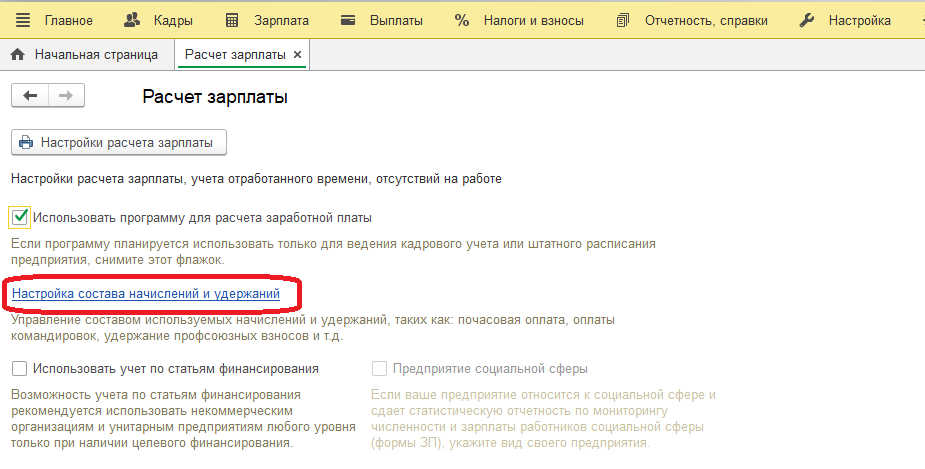Open the Зарплата menu section
Screen dimensions: 925x469
(x=278, y=20)
